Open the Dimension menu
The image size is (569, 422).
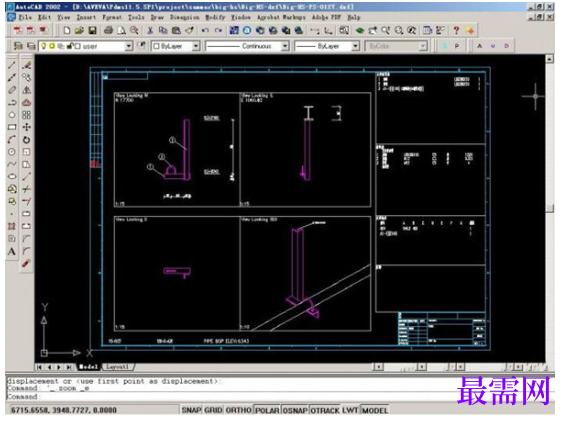[184, 17]
